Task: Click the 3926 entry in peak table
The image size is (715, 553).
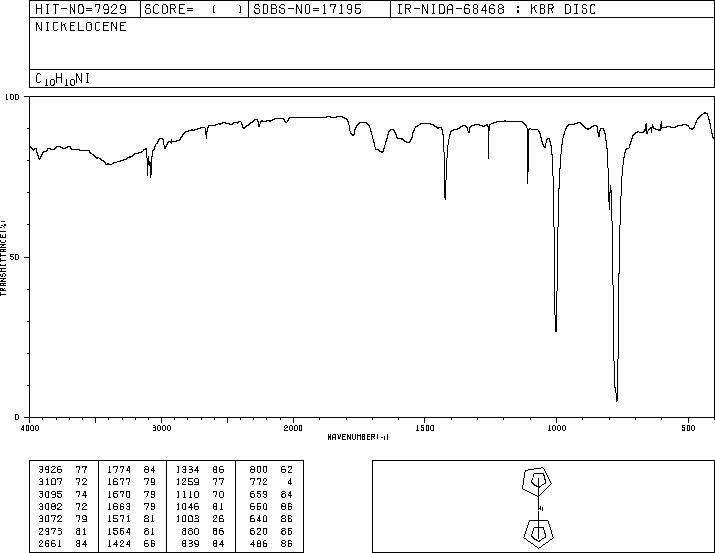Action: coord(63,470)
